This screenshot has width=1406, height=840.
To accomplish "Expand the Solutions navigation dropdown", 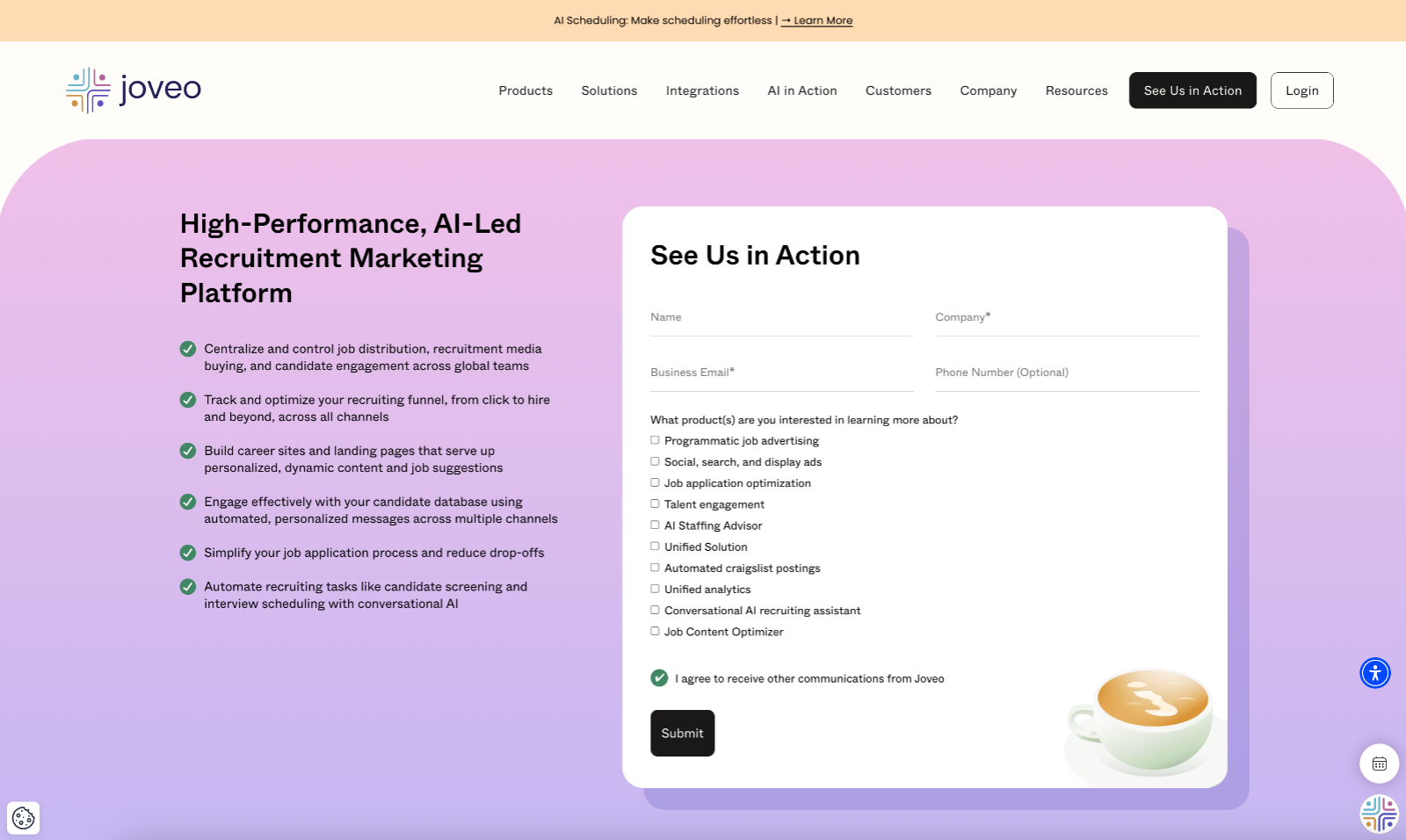I will coord(609,91).
